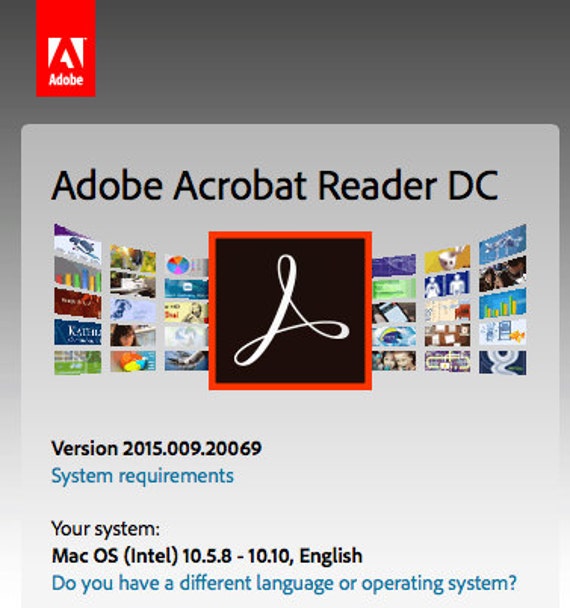The width and height of the screenshot is (570, 608).
Task: Click the tablet device thumbnail
Action: coord(394,313)
